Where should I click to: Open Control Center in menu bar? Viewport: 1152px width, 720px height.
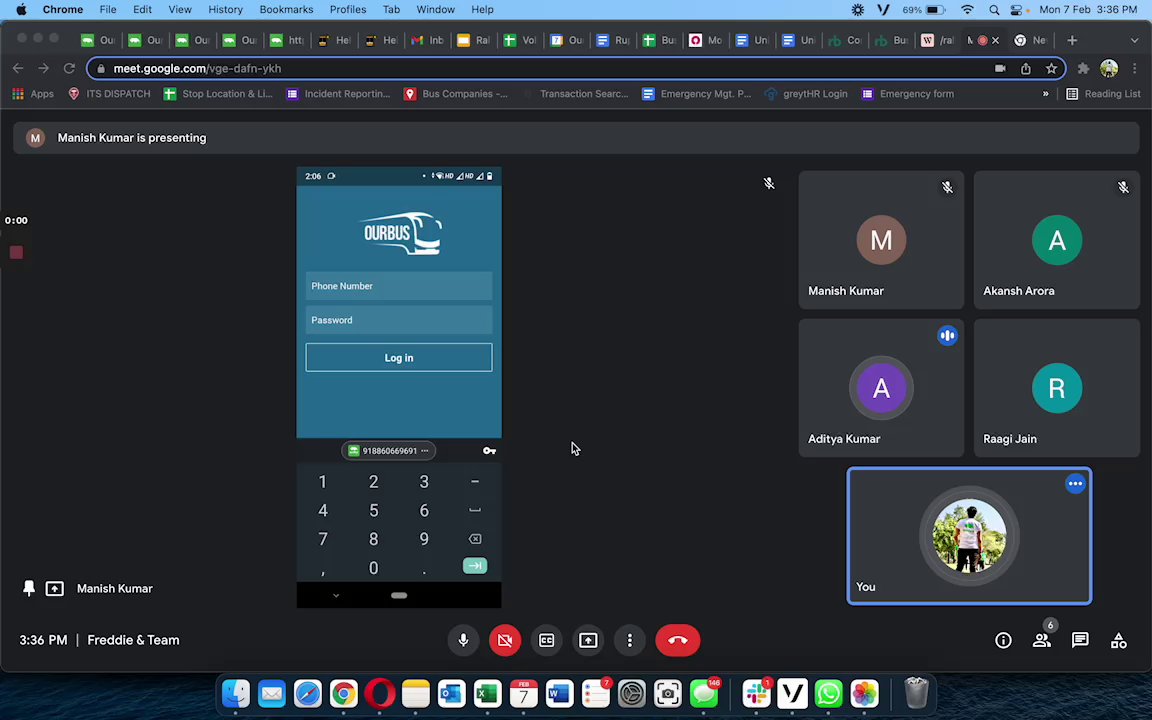[x=1016, y=10]
